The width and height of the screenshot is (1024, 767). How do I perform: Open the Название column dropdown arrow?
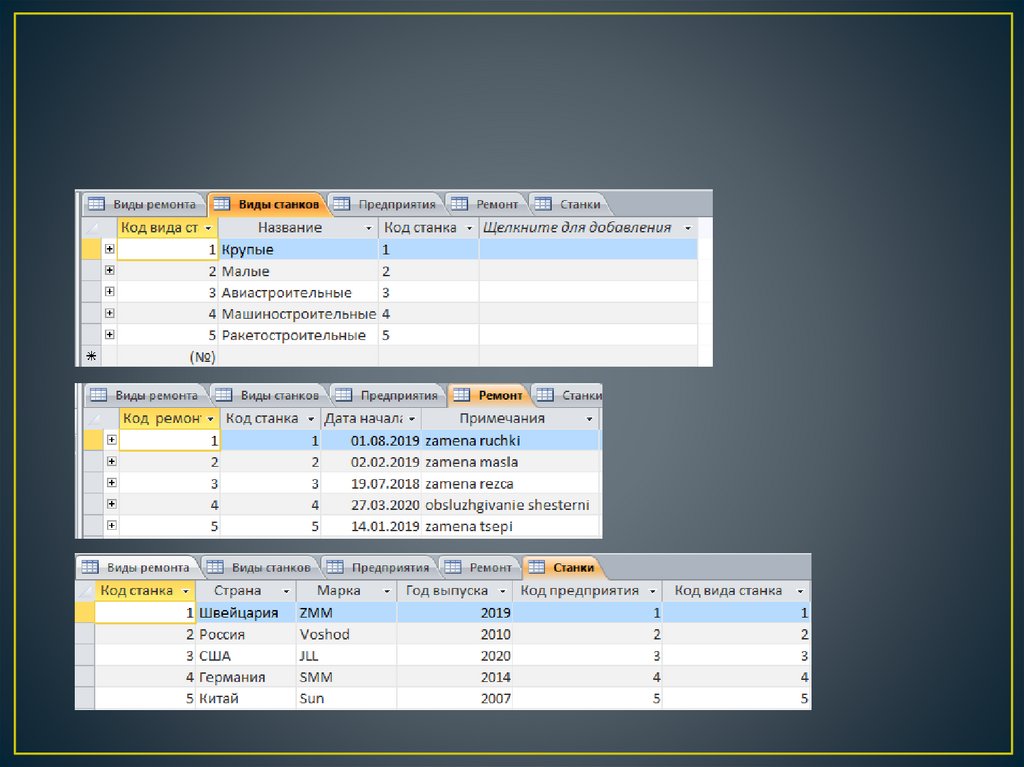(368, 228)
